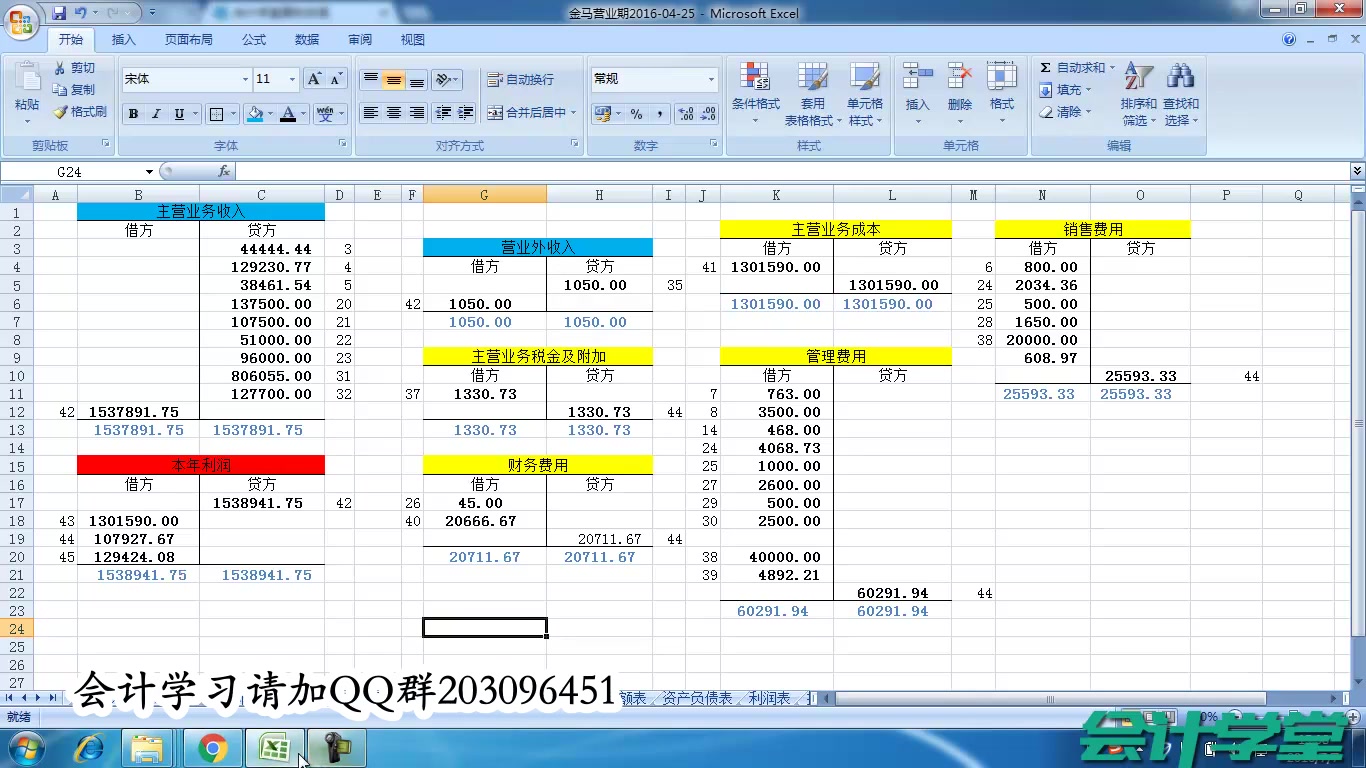1366x768 pixels.
Task: Open the font size dropdown
Action: point(292,79)
